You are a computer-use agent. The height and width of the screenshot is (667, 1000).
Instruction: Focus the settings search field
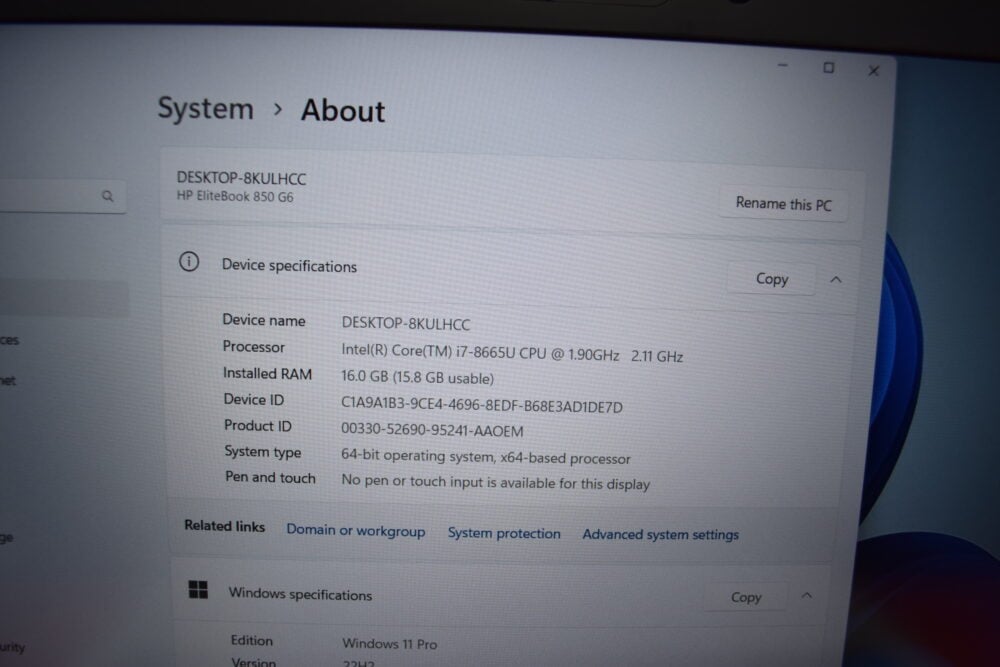(x=62, y=195)
